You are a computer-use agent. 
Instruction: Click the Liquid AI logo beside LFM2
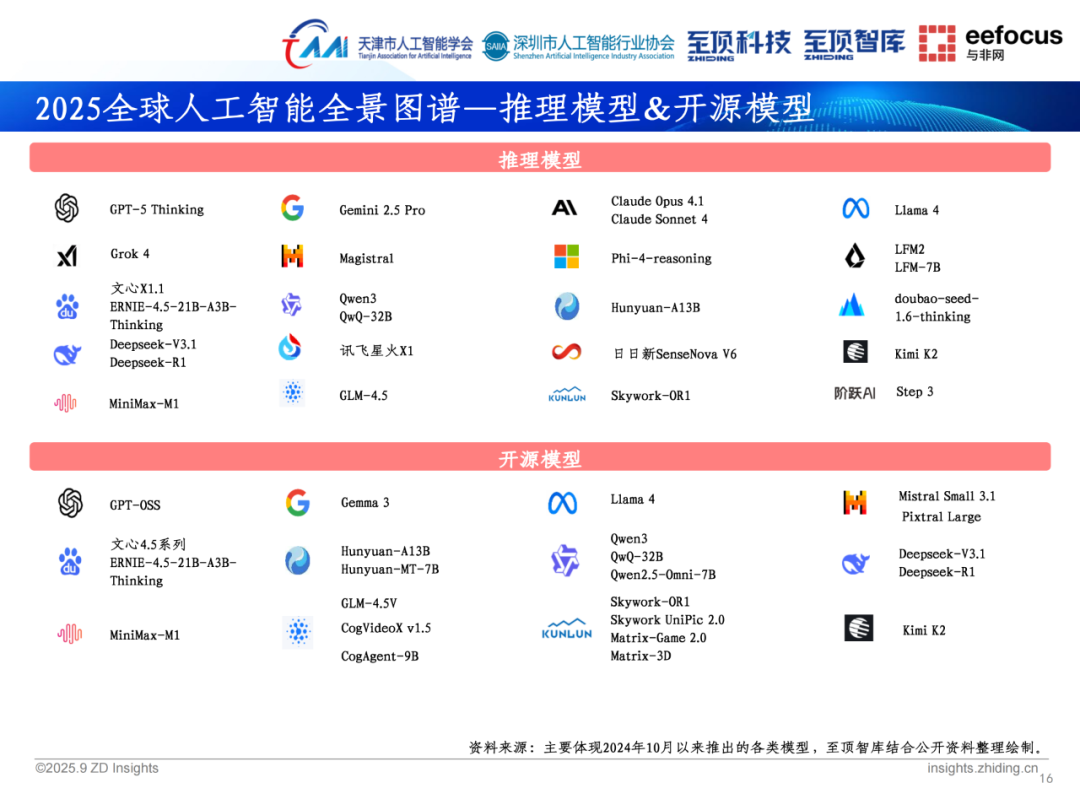(x=855, y=256)
